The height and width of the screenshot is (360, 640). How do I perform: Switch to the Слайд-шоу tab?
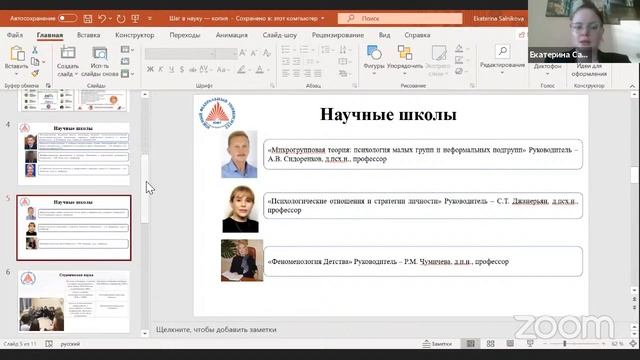tap(280, 35)
